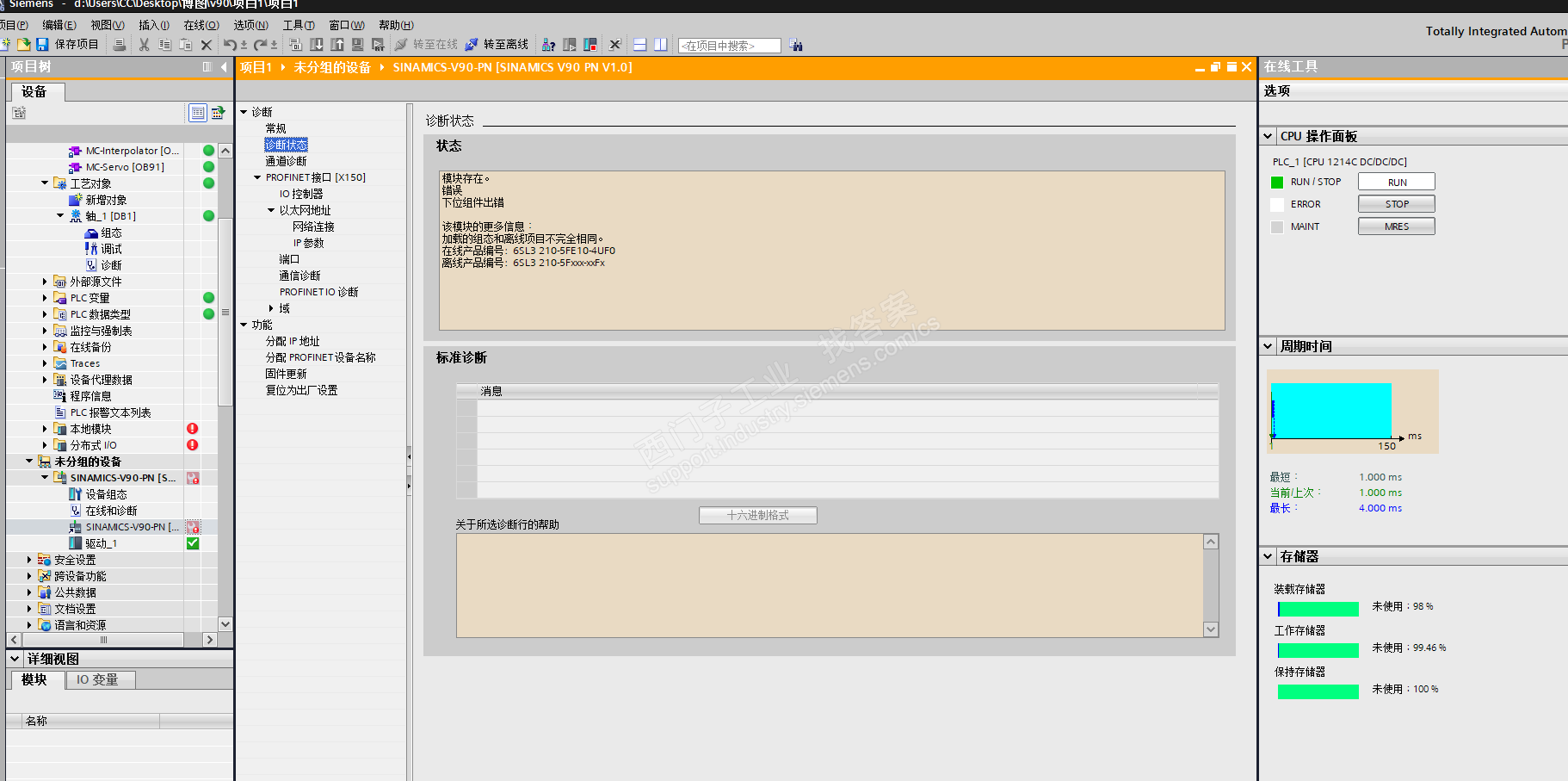Select MC-Servo [OB91] in project tree
Screen dimensions: 1568x781
click(125, 167)
